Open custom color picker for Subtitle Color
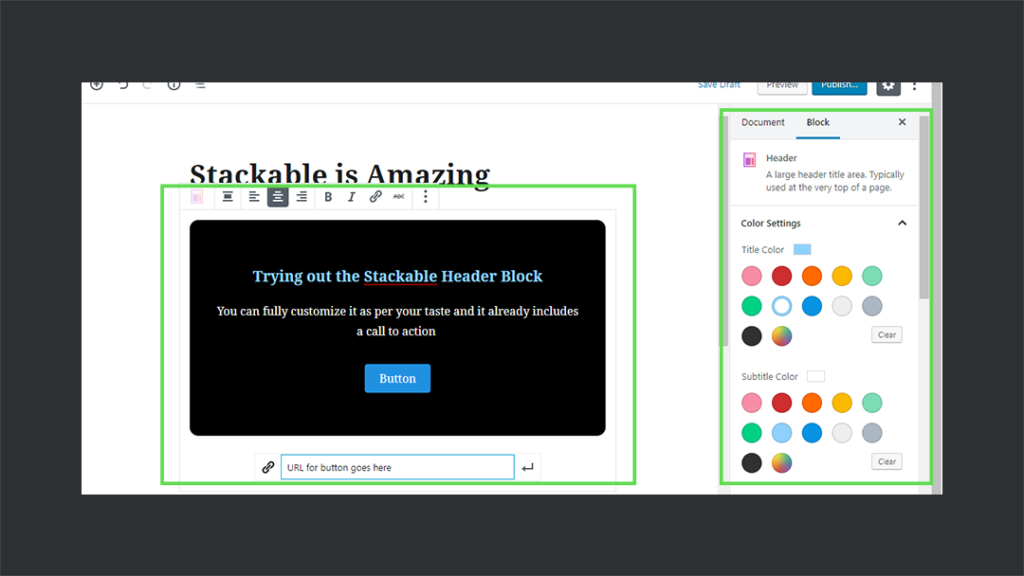The image size is (1024, 576). point(782,463)
